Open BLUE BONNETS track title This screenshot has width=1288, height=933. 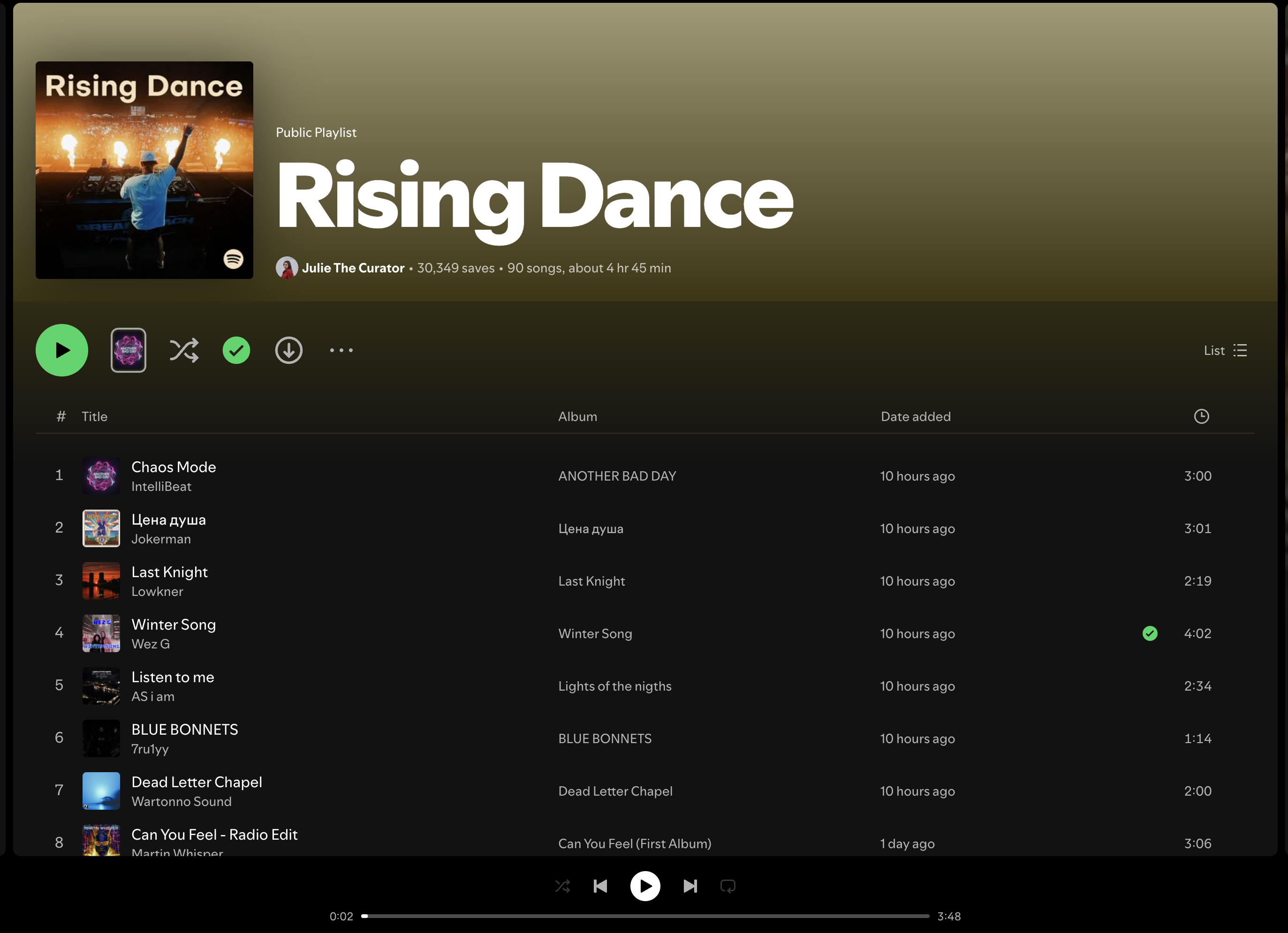pyautogui.click(x=184, y=730)
